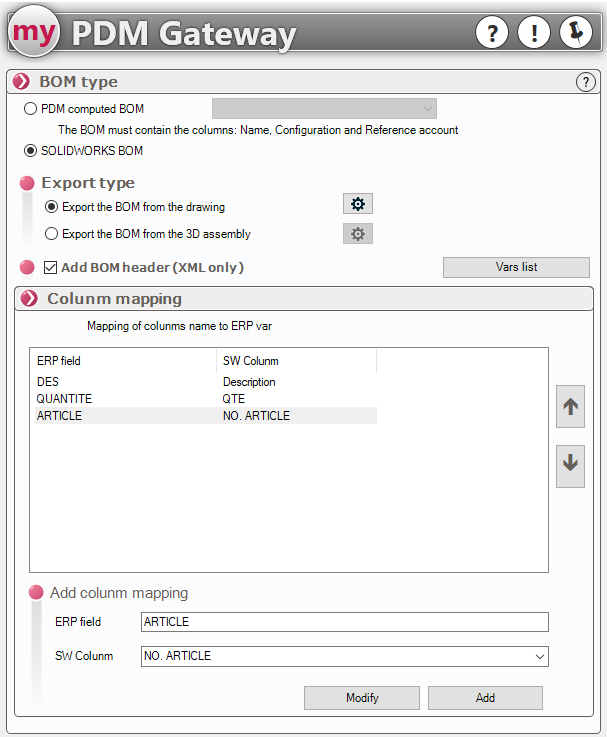Screen dimensions: 607x737
Task: Click the ERP field text input
Action: point(344,622)
